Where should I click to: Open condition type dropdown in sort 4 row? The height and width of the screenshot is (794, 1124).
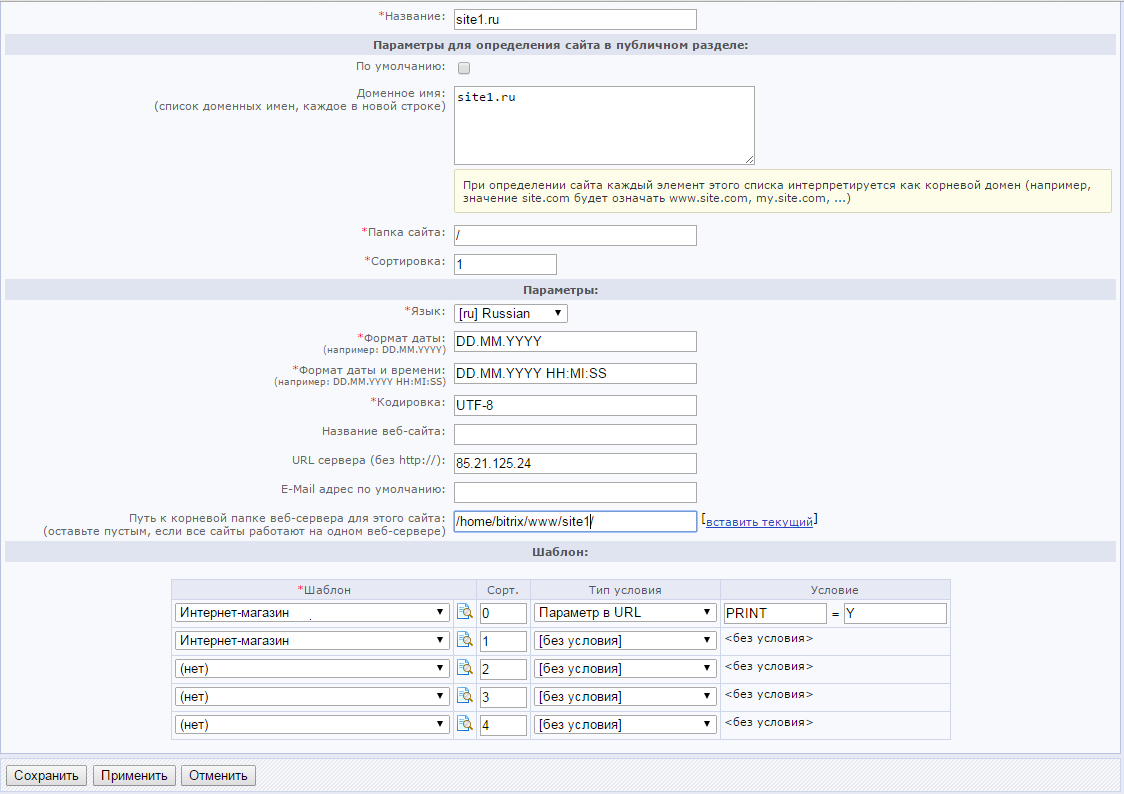(625, 724)
